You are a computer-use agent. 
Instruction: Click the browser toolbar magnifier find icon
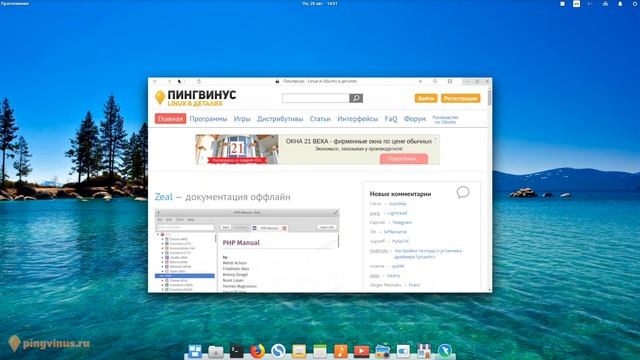tap(435, 82)
